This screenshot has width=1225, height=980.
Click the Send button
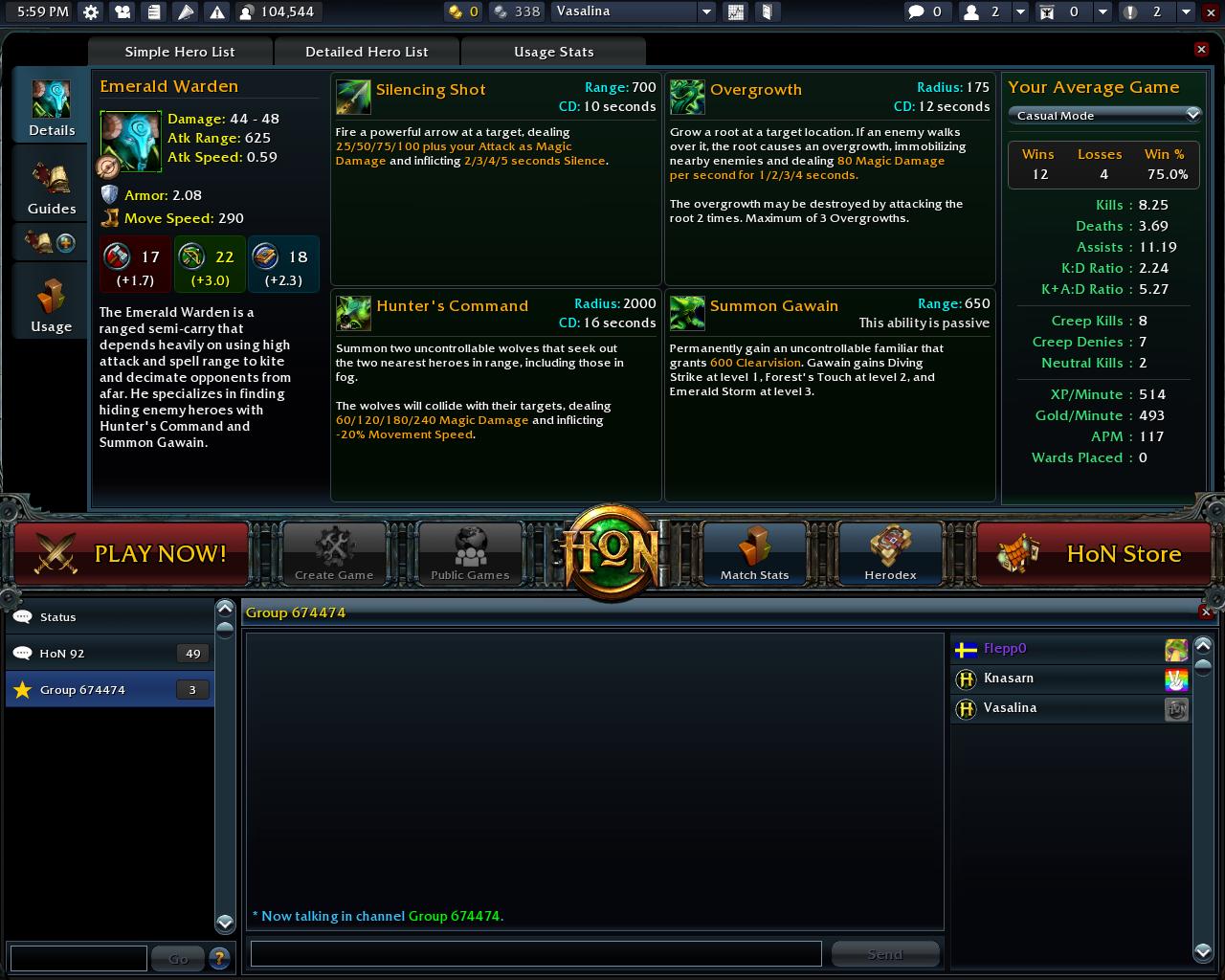pos(885,953)
